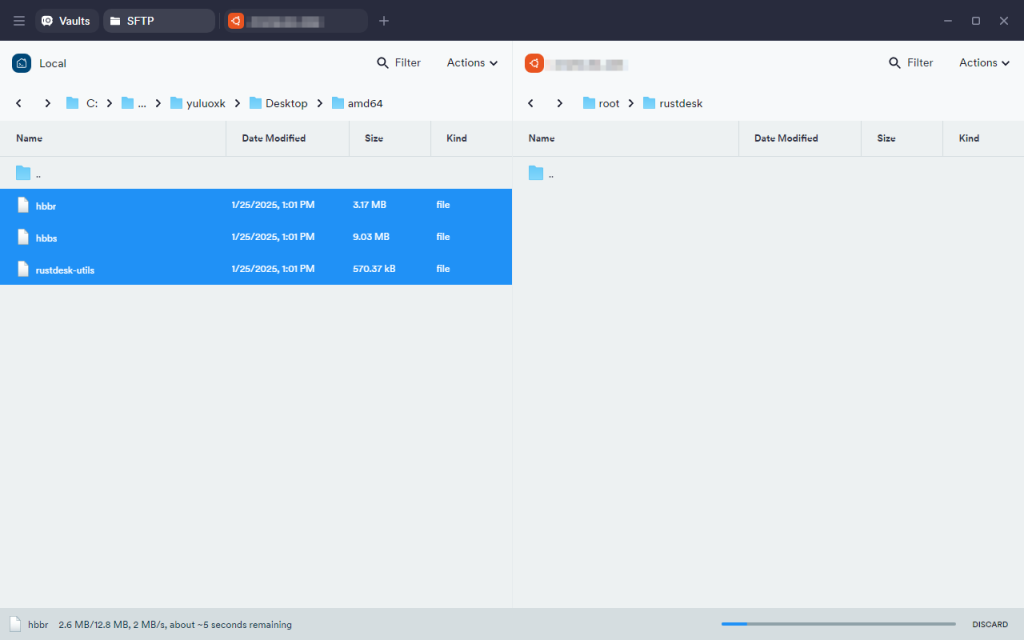Minimize the application window

pyautogui.click(x=948, y=21)
